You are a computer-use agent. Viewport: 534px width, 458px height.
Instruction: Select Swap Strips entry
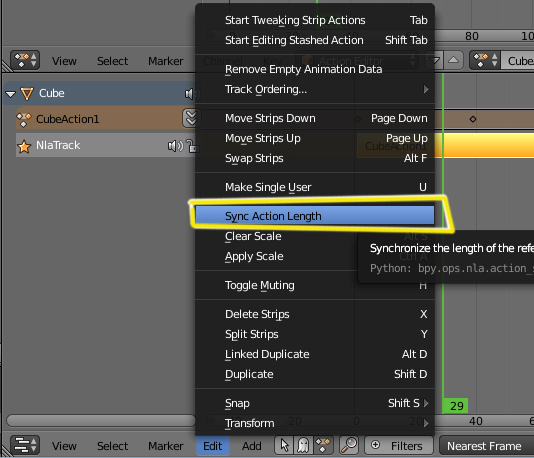[x=315, y=158]
